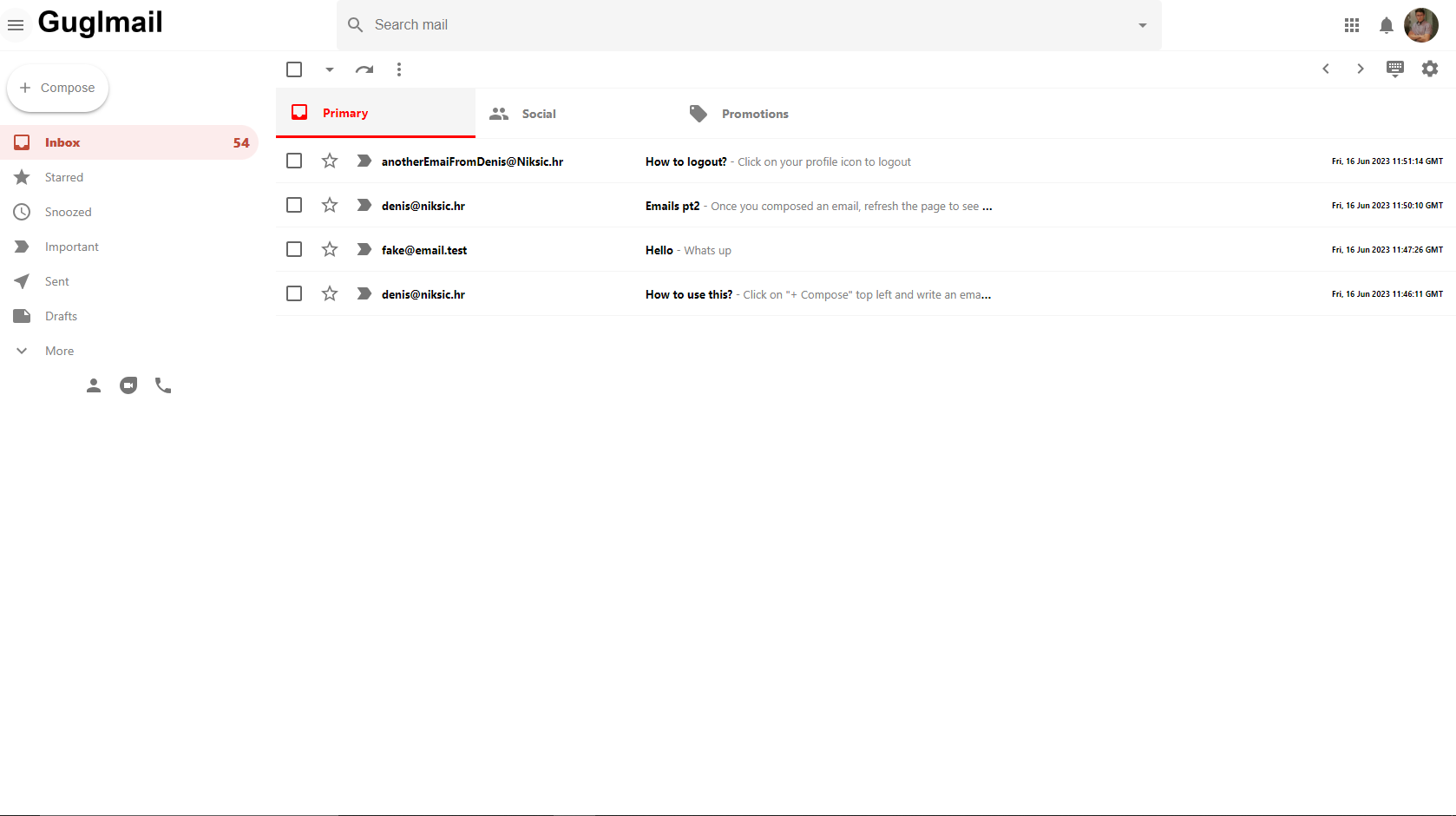
Task: Click the refresh arrow in toolbar
Action: (x=364, y=69)
